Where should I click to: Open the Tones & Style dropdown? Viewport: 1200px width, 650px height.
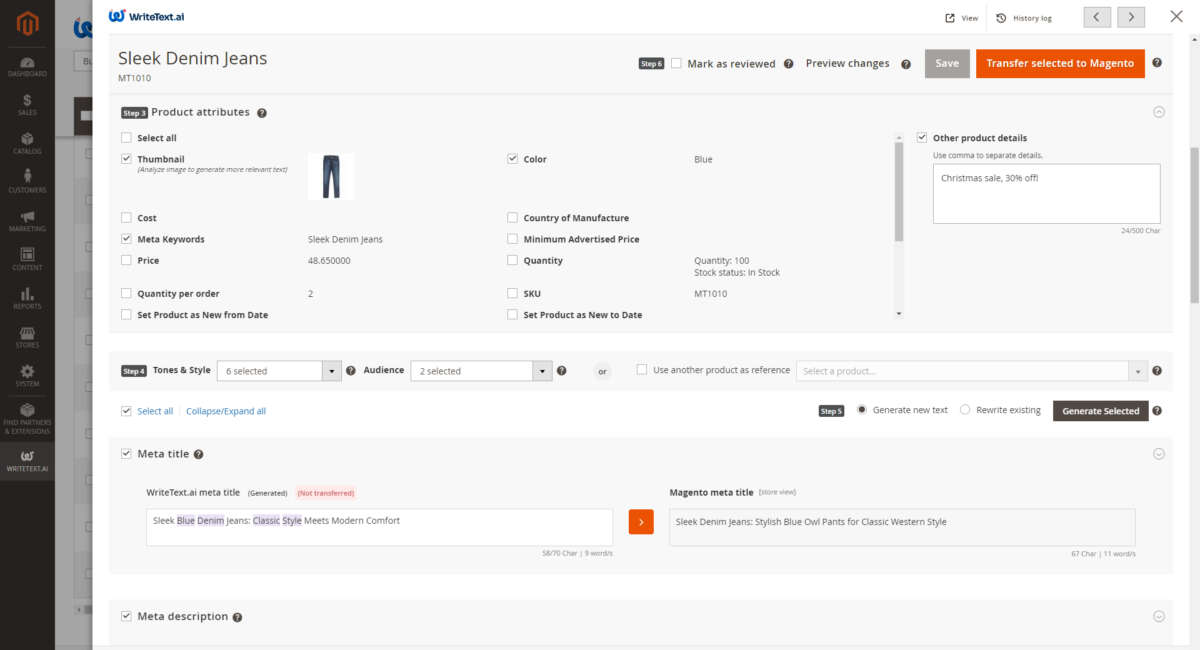(x=279, y=371)
